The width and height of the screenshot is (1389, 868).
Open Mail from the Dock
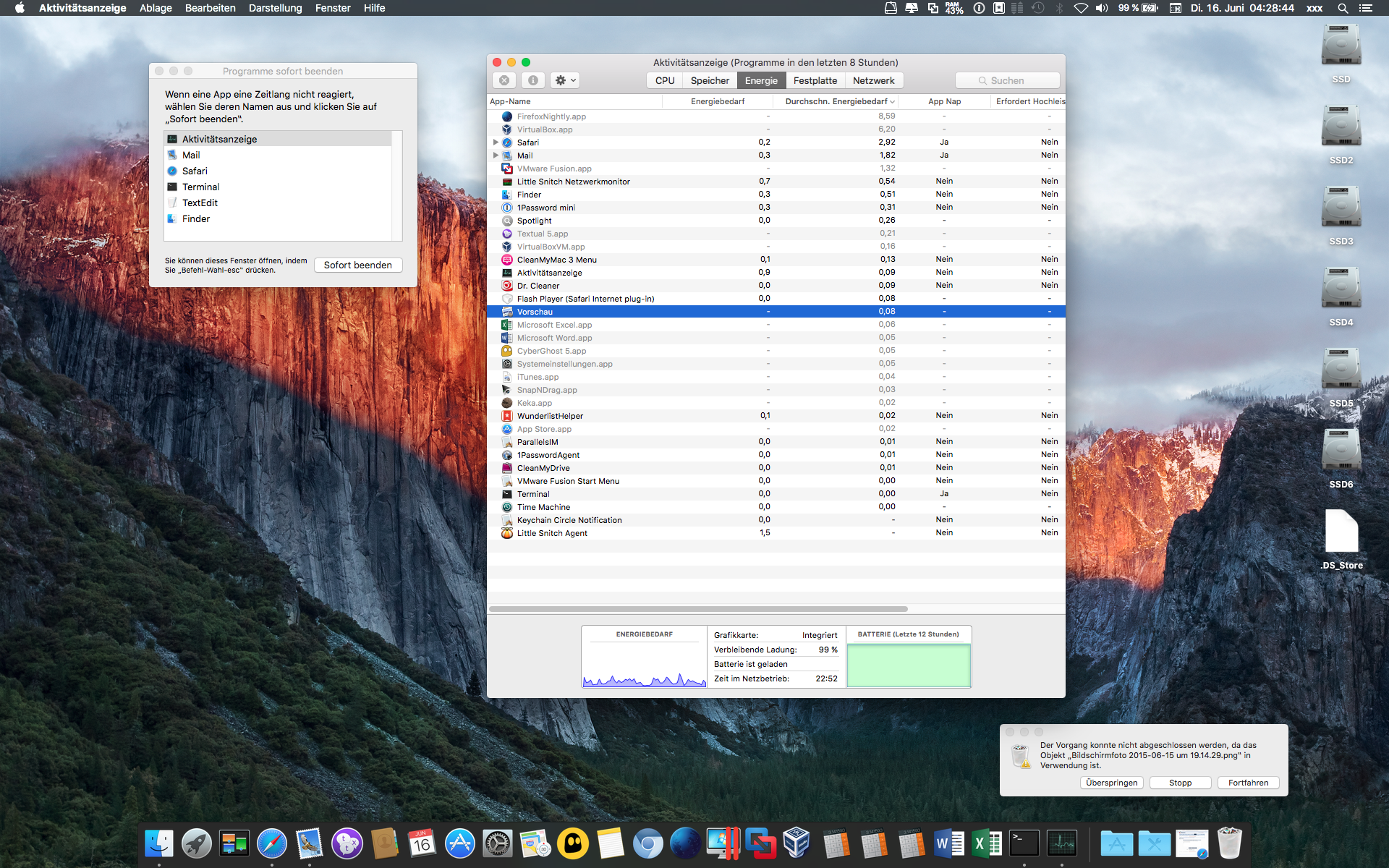310,843
